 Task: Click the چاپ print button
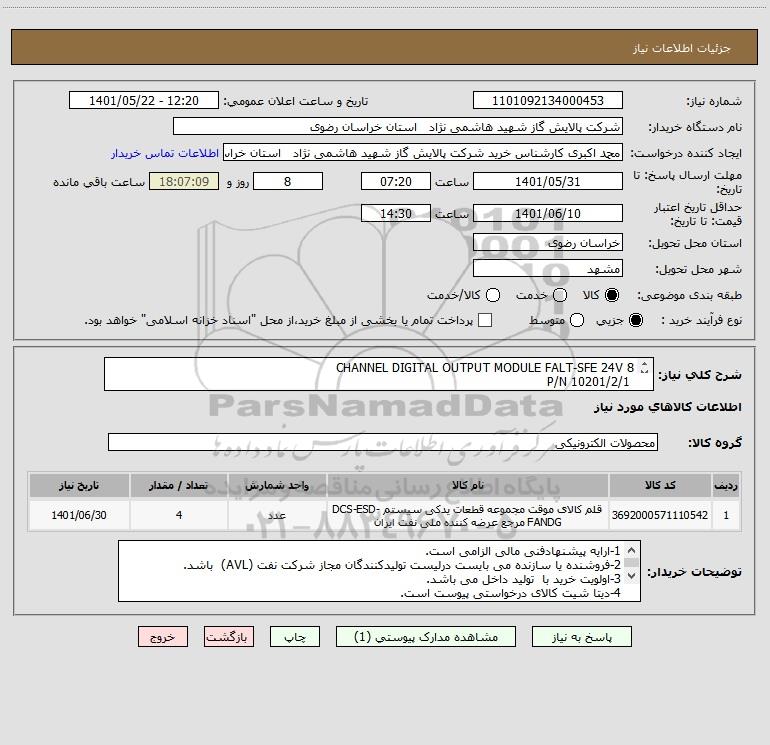point(295,636)
